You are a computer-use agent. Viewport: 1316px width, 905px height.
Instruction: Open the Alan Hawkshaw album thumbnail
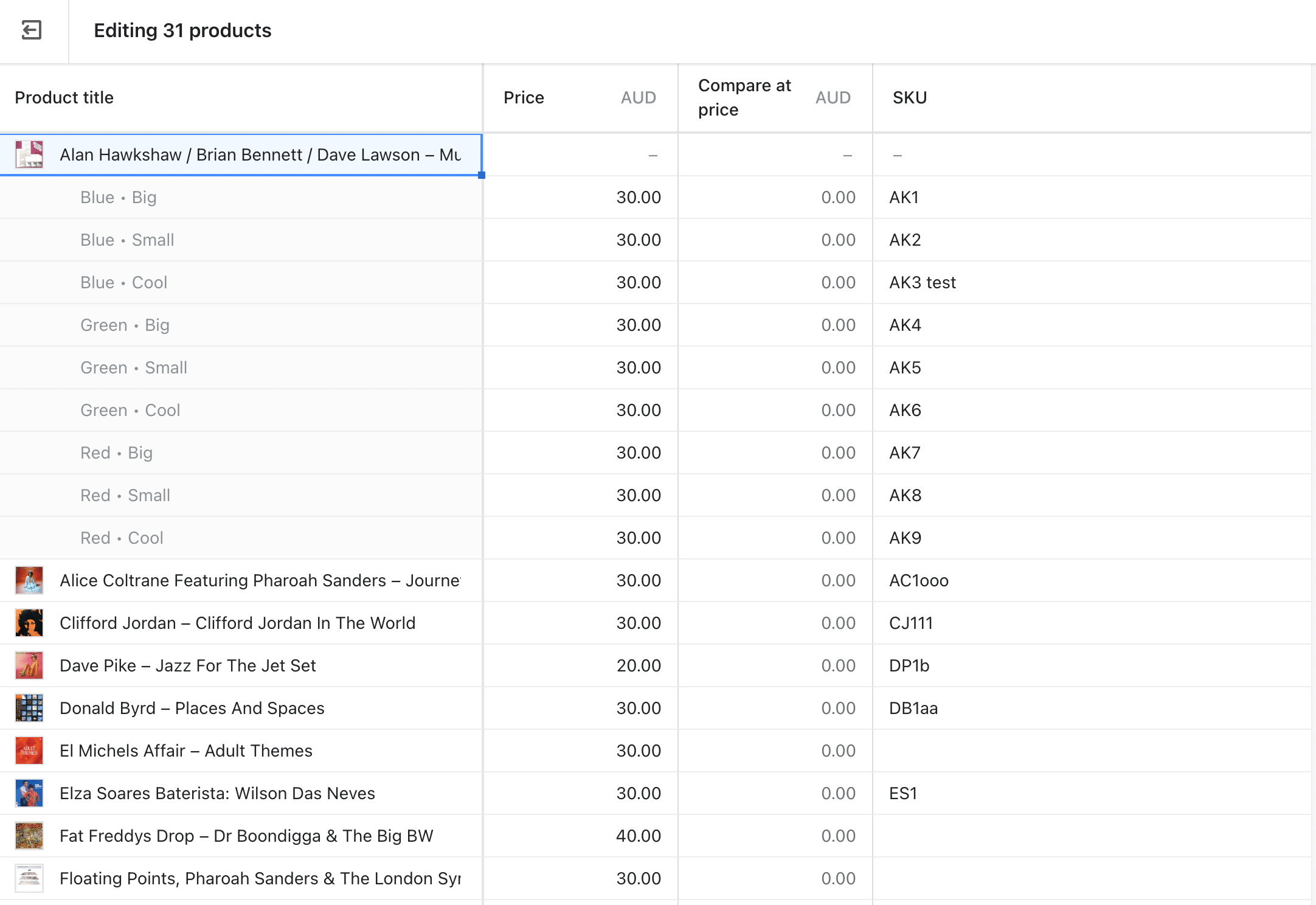pyautogui.click(x=30, y=154)
